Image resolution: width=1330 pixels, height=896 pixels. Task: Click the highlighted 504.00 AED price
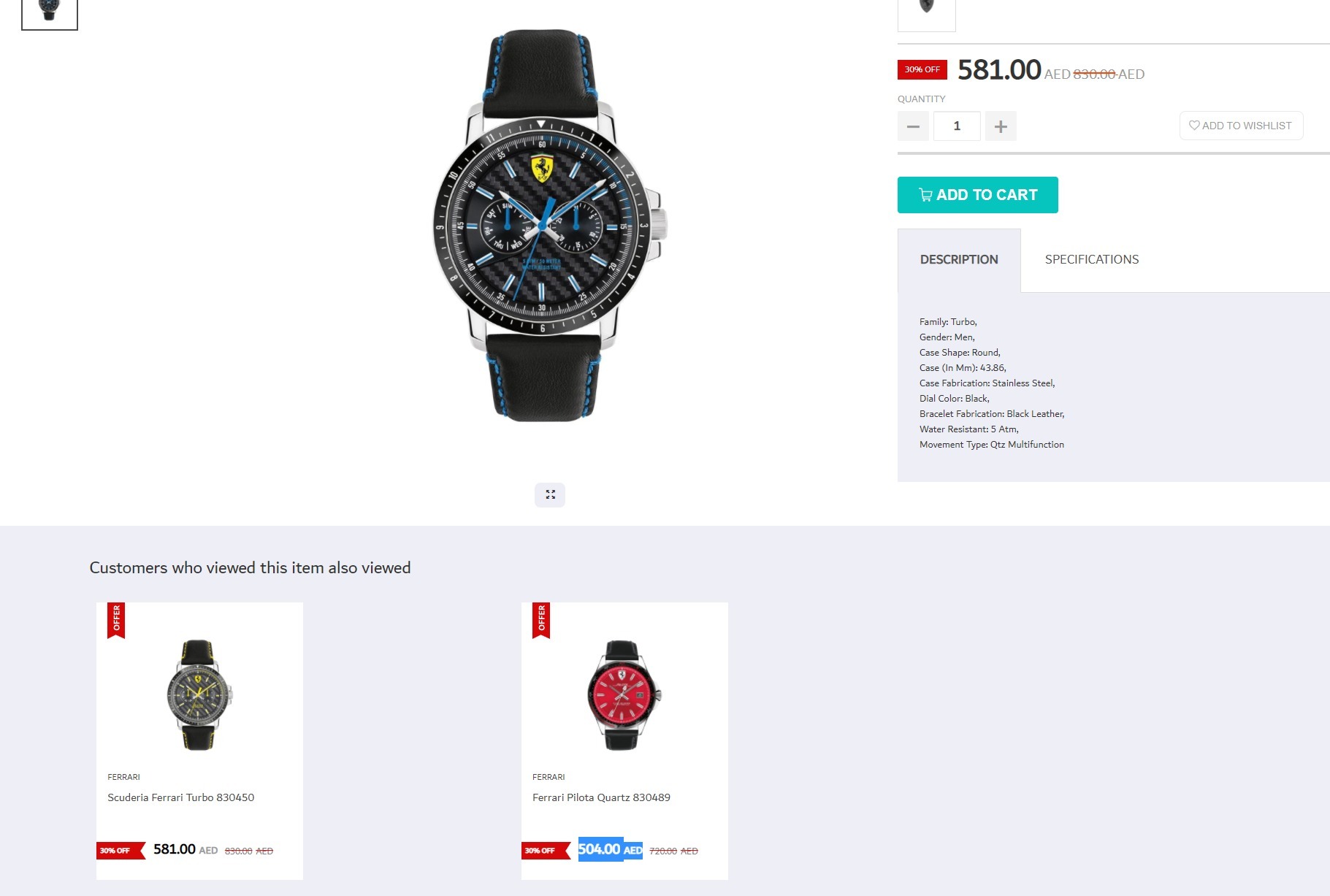coord(611,849)
